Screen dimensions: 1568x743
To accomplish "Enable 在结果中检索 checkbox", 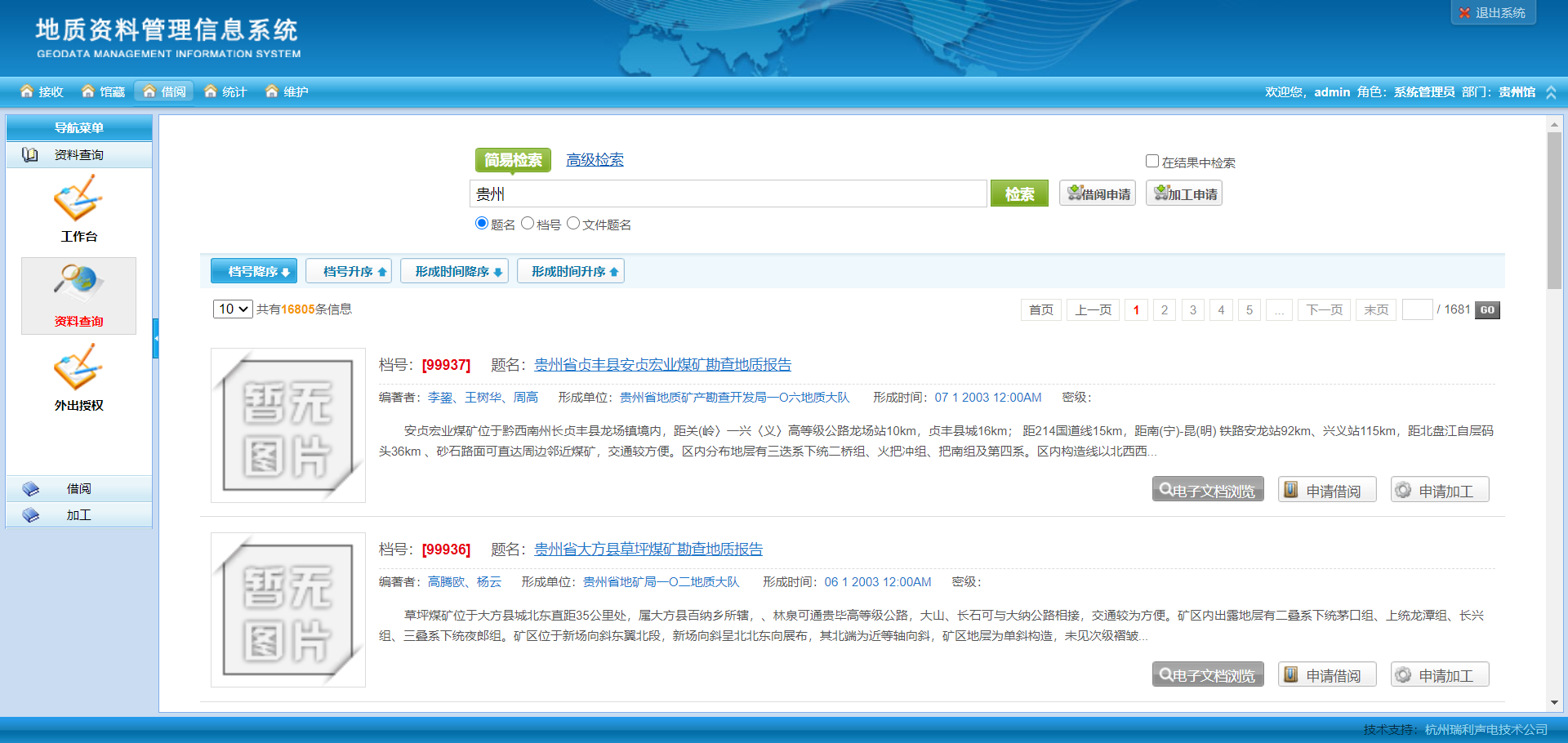I will (x=1152, y=162).
